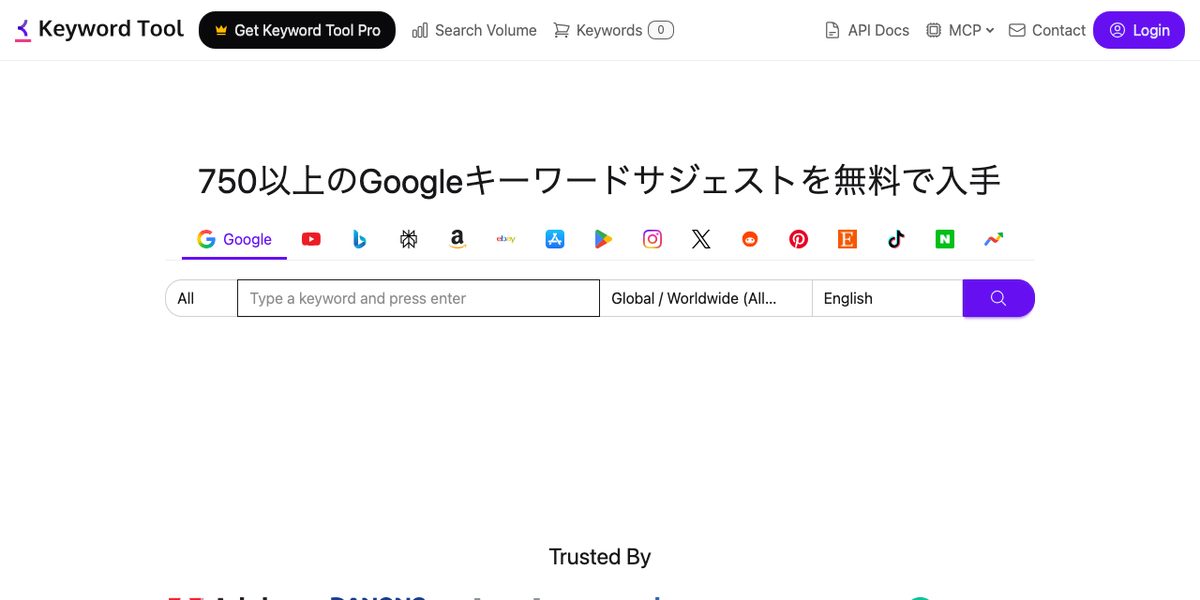Open the All filter dropdown
1200x600 pixels.
(x=201, y=298)
